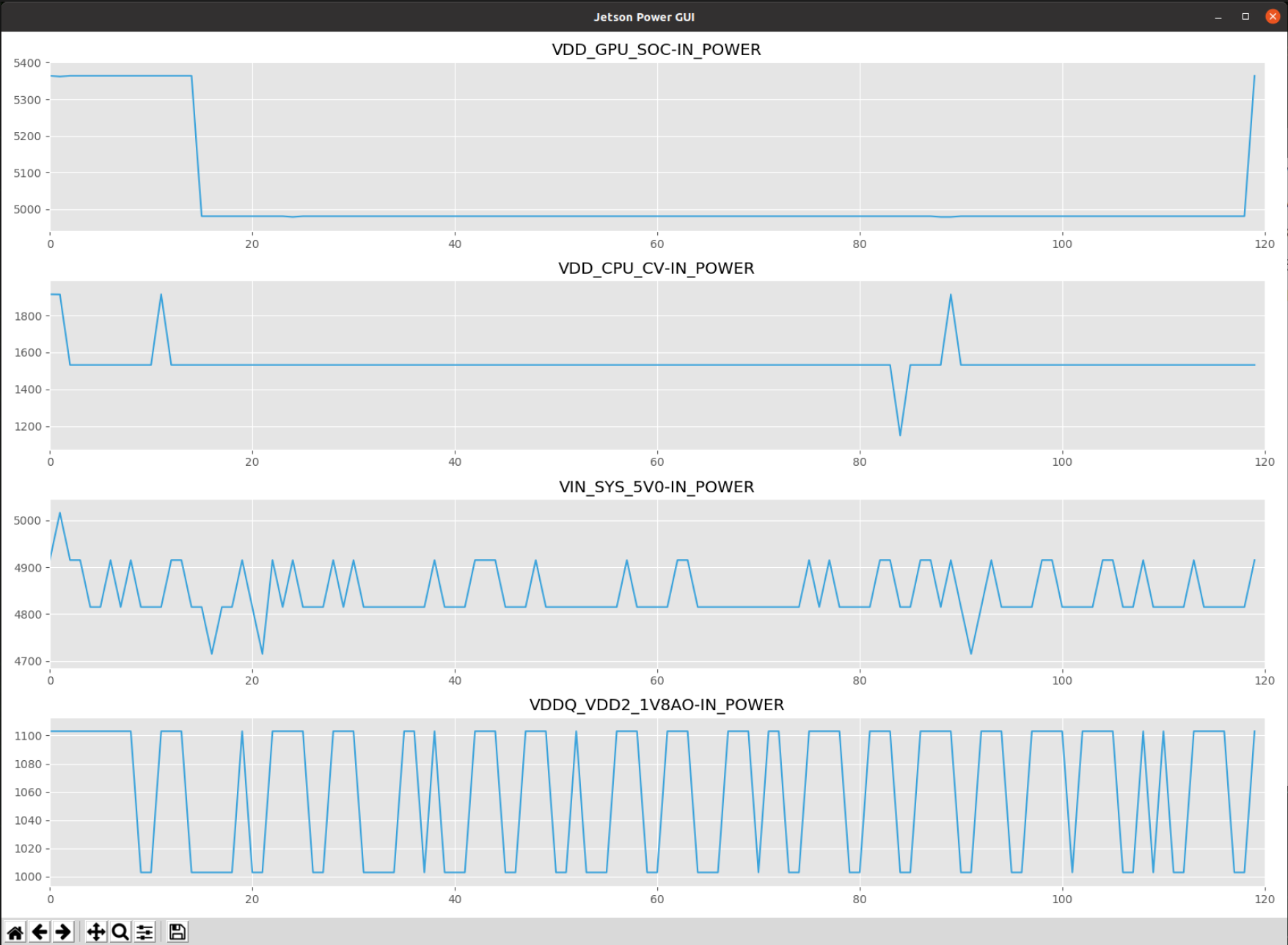Click the VDDQ_VDD2_1V8AO-IN_POWER plot title
This screenshot has height=945, width=1288.
(x=656, y=704)
